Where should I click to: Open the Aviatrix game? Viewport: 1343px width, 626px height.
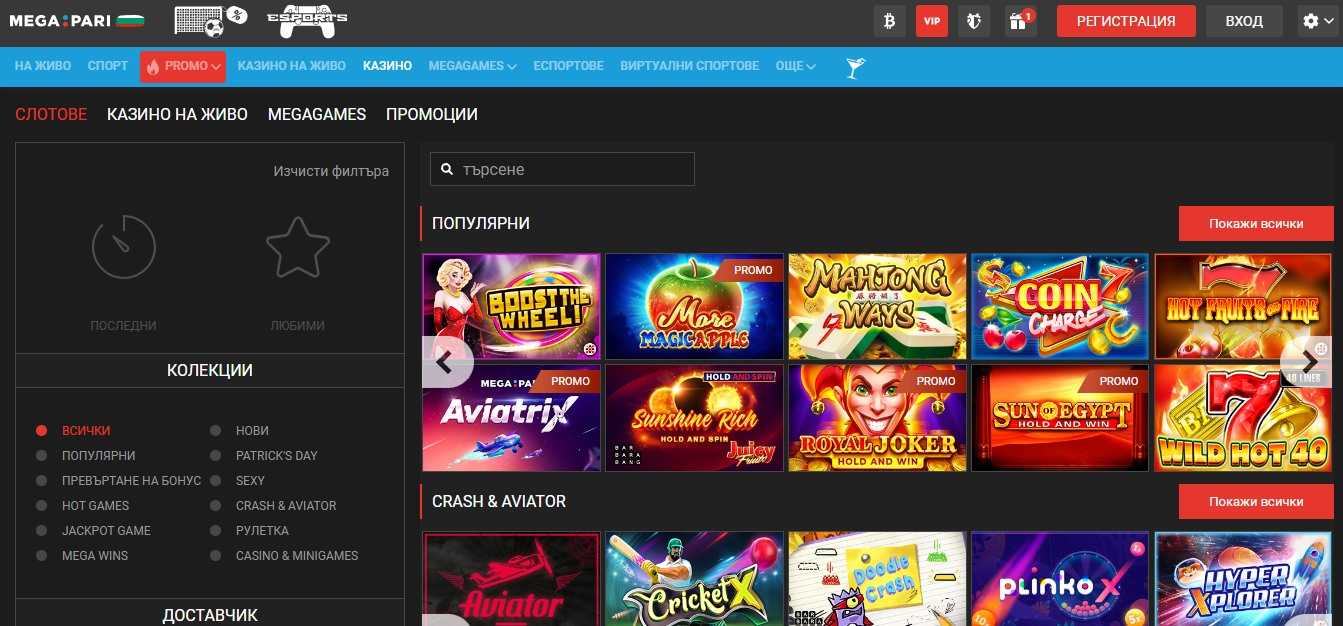click(511, 418)
